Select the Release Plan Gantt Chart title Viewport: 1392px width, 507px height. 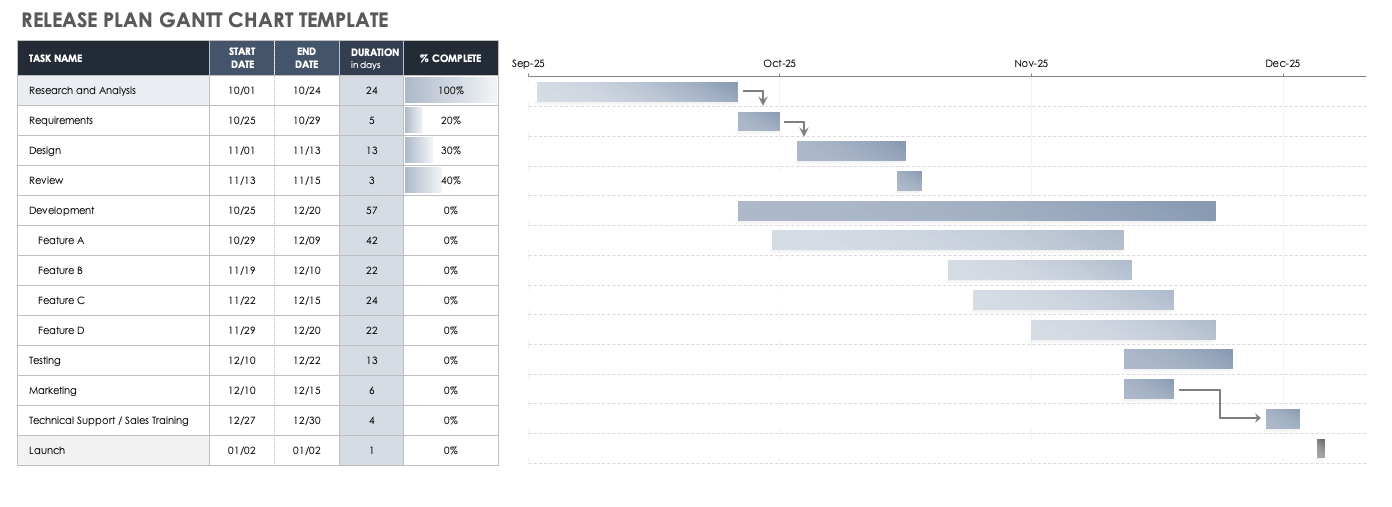[205, 20]
